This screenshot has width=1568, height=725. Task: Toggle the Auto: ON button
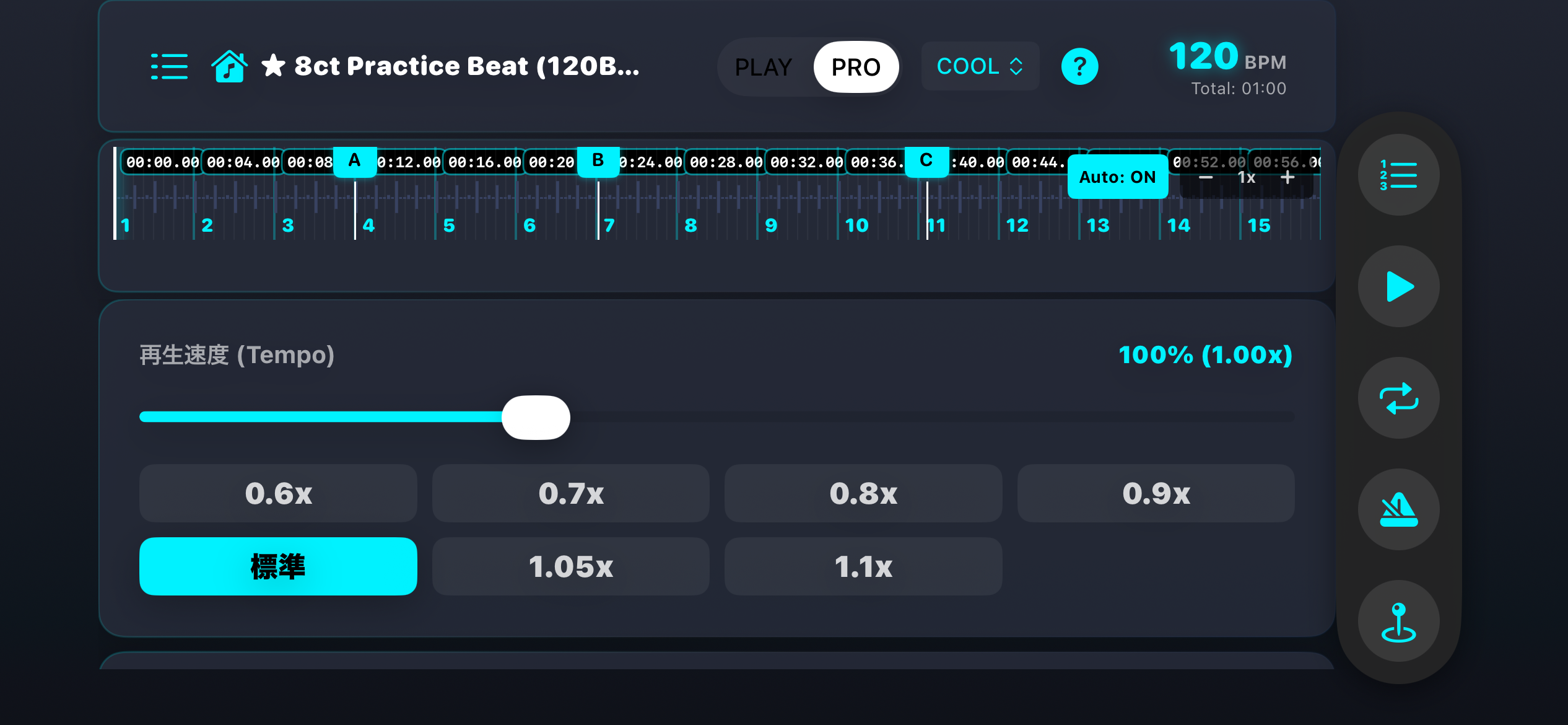coord(1117,177)
